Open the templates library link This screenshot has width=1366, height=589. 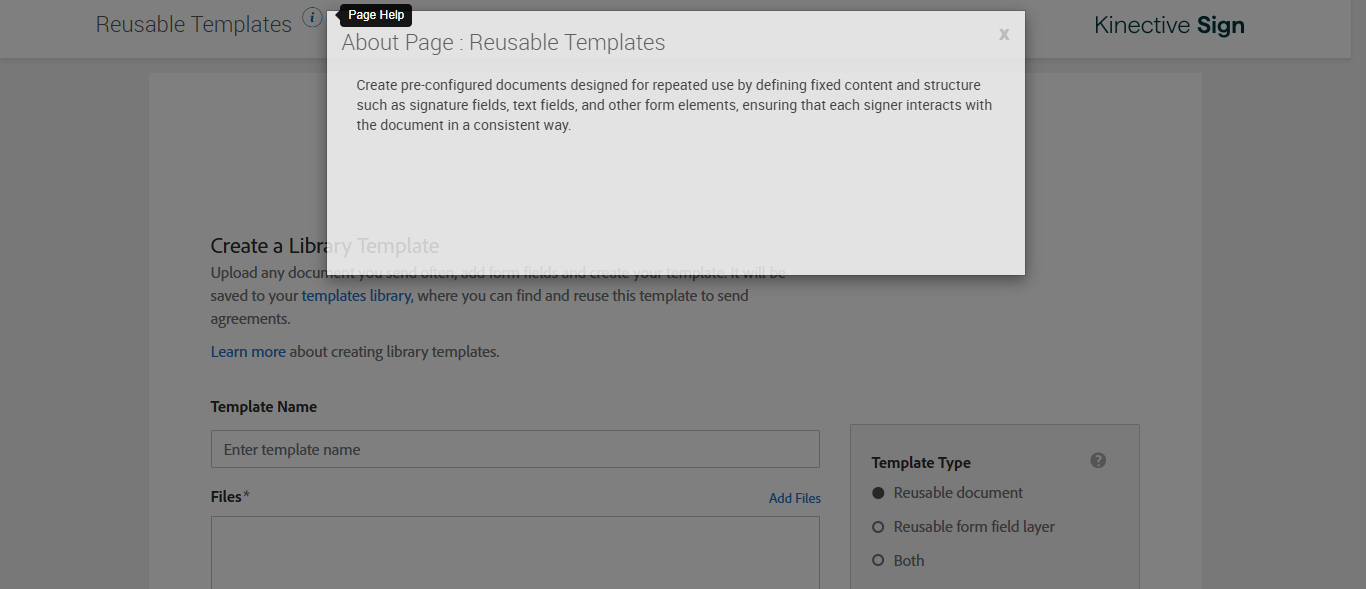pos(356,296)
